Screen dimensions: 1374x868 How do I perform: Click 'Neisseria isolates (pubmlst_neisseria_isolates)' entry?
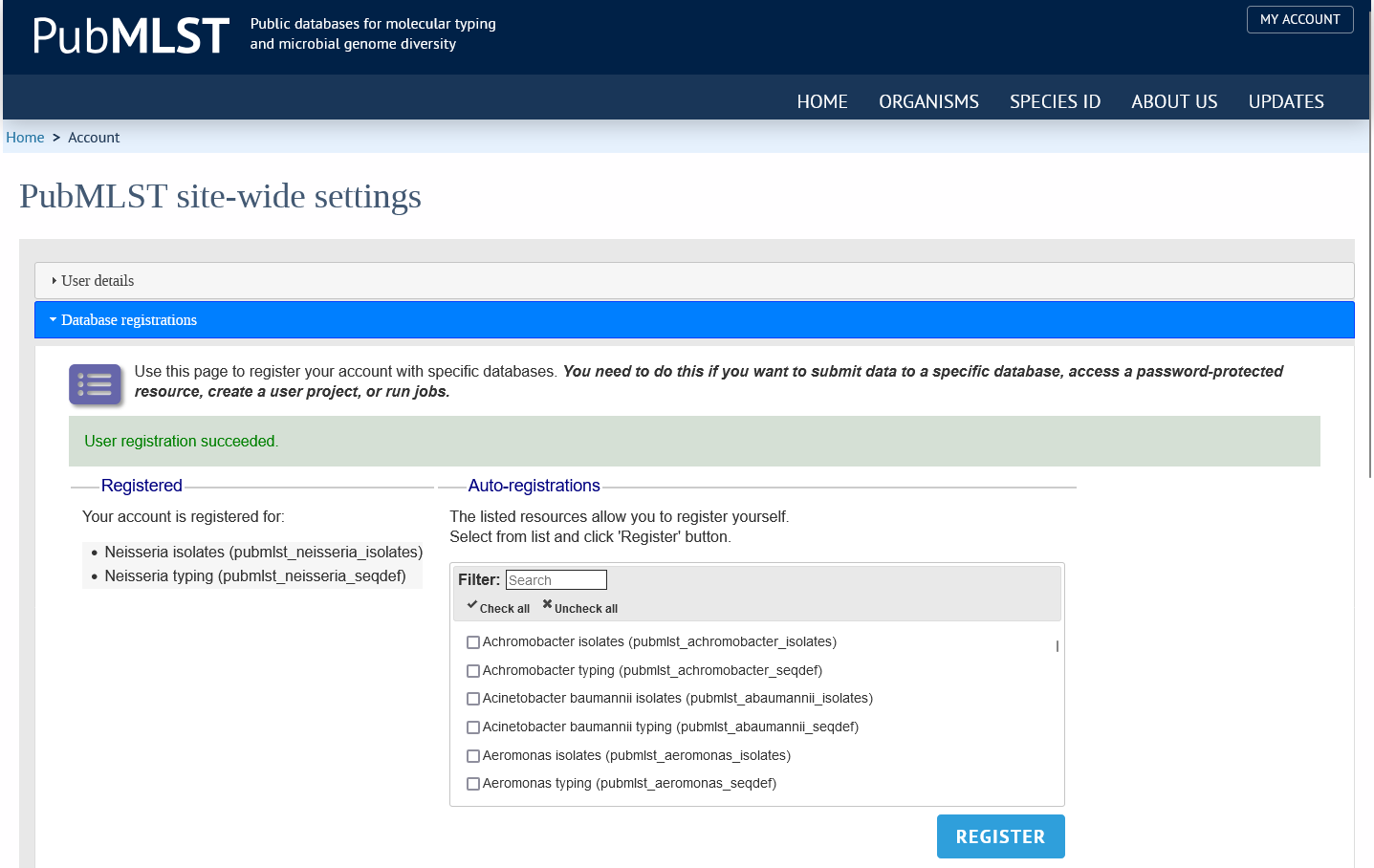click(263, 553)
